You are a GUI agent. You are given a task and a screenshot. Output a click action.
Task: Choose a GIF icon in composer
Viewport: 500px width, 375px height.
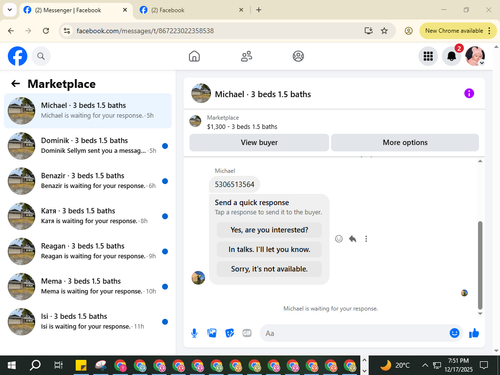[247, 333]
